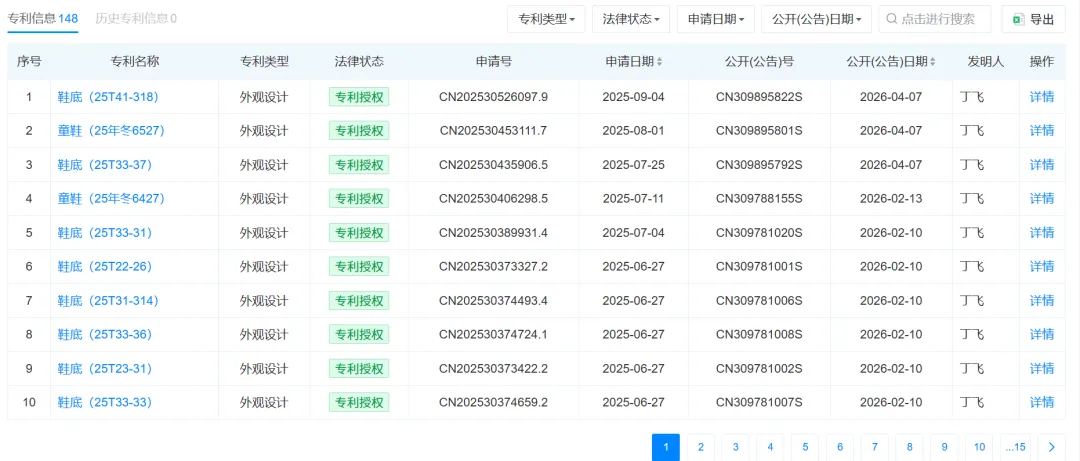View 详情 for 童鞋（25年冬6427）row
This screenshot has height=461, width=1080.
1041,198
